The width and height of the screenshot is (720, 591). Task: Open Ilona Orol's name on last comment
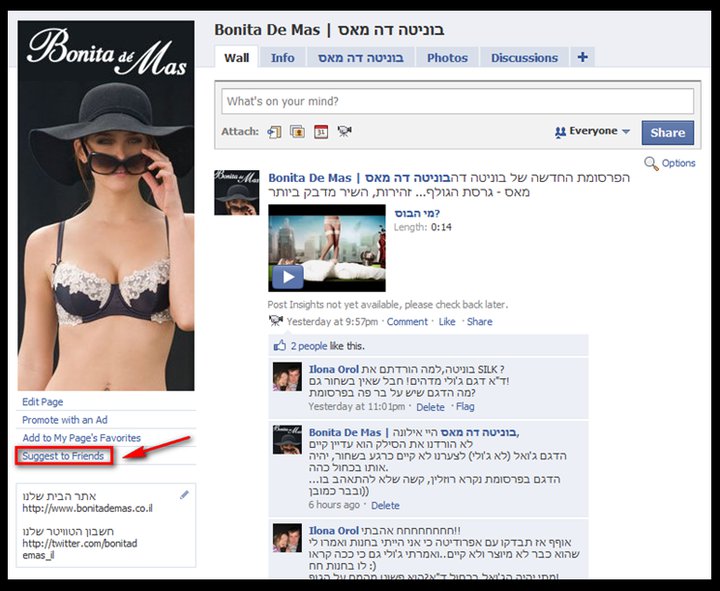click(333, 531)
